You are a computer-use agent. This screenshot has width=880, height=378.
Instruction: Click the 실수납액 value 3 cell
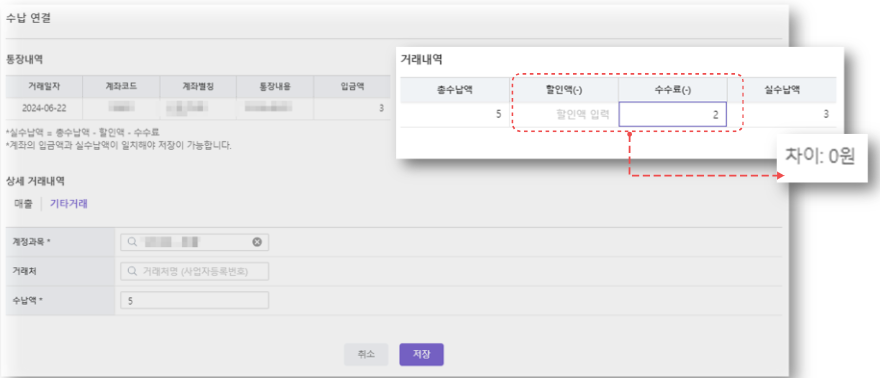[782, 114]
